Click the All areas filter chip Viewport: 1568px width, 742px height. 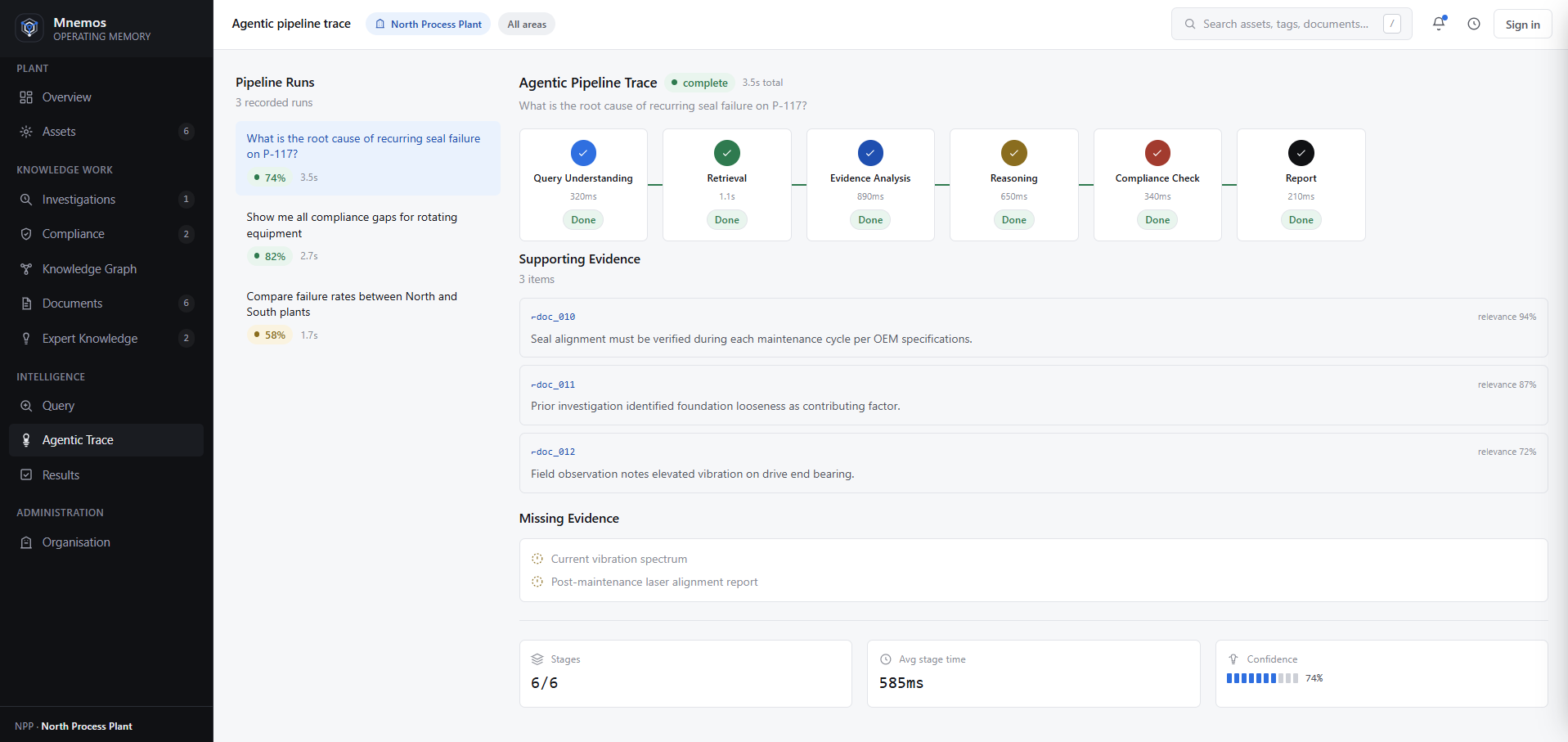(527, 25)
